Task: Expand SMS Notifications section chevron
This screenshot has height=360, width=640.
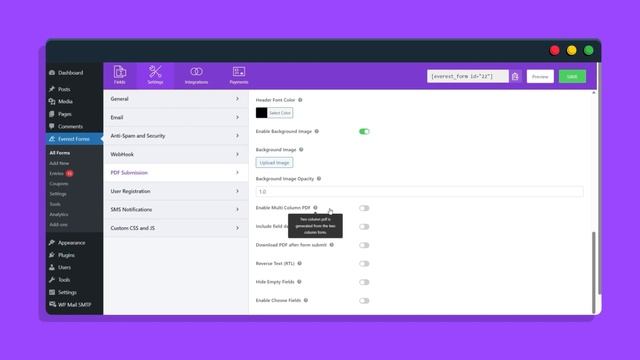Action: click(x=238, y=209)
